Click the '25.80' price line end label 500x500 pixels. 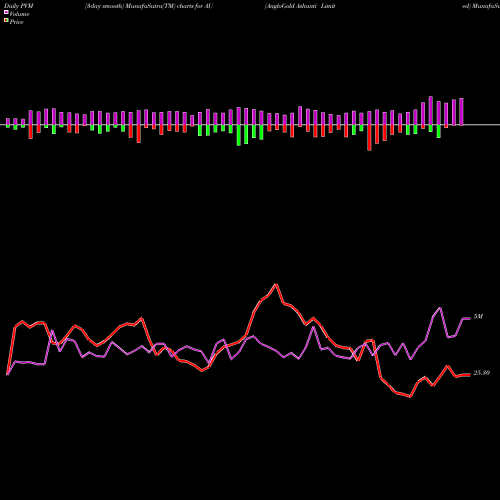(x=482, y=373)
